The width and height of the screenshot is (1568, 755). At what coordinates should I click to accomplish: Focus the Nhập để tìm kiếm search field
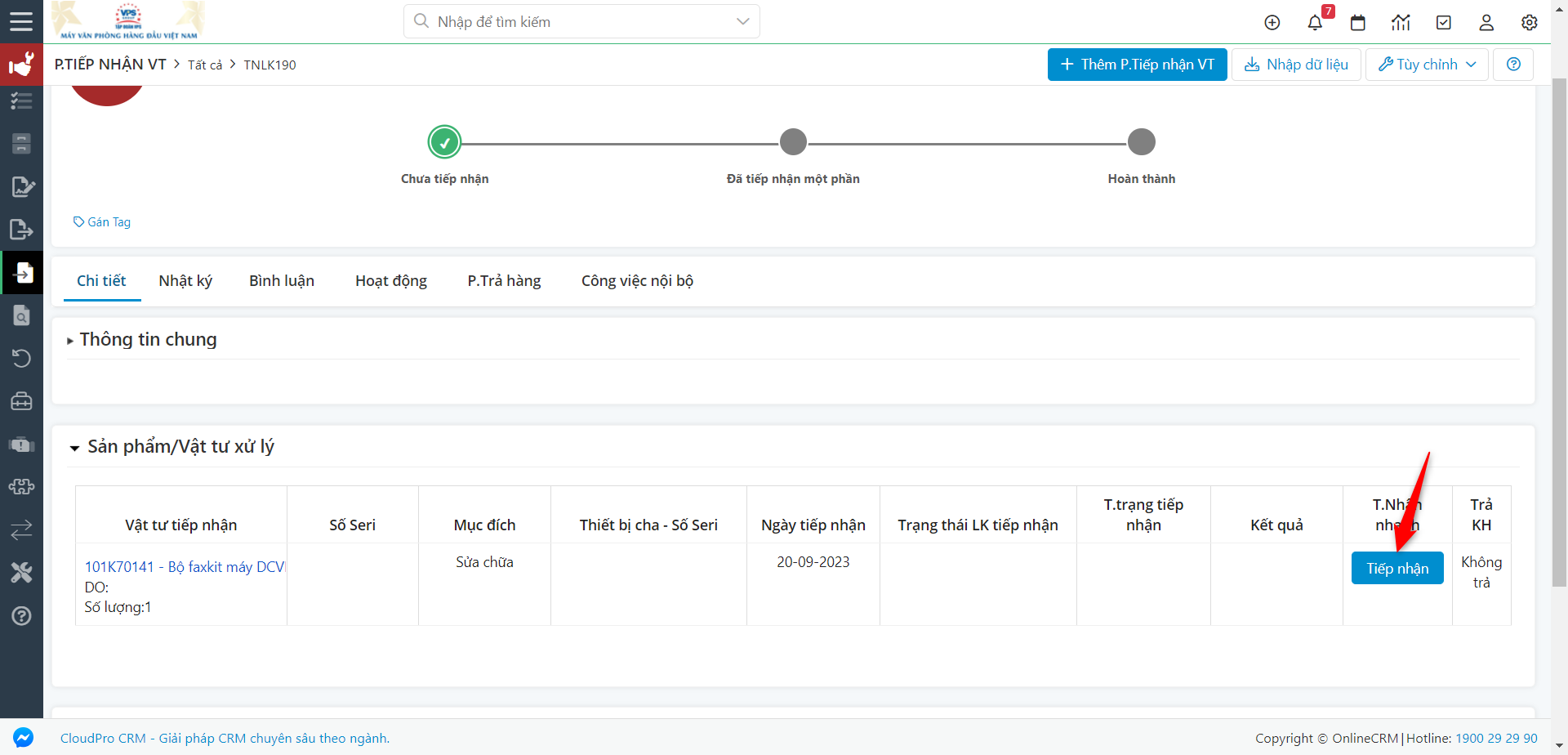[x=581, y=21]
